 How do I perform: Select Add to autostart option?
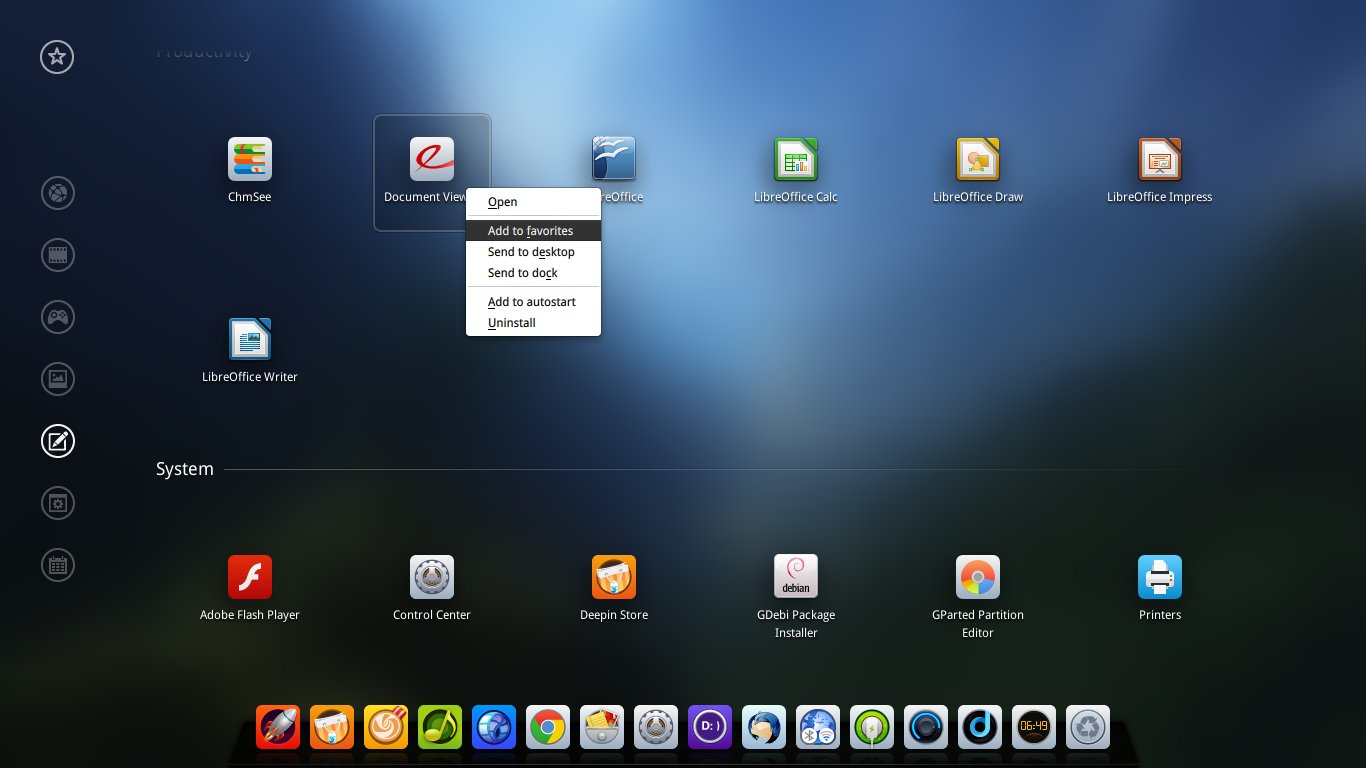click(532, 302)
